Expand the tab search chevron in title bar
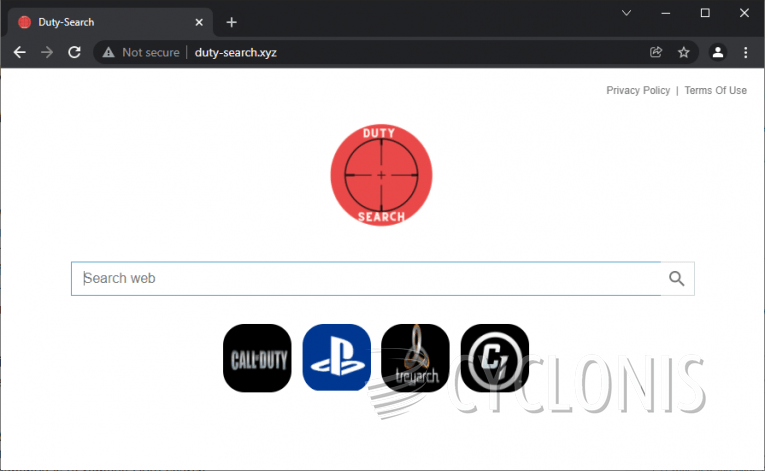This screenshot has width=765, height=471. tap(627, 13)
